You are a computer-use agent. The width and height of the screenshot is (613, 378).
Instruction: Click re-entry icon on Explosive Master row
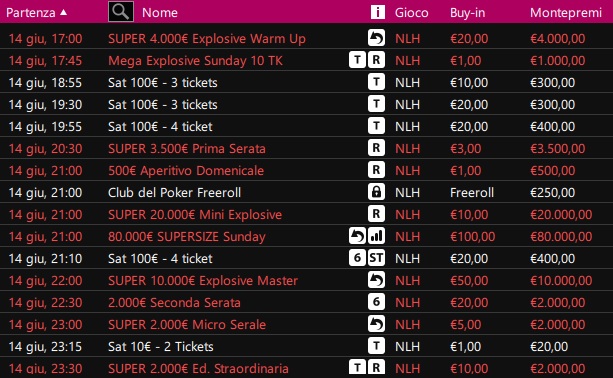pyautogui.click(x=376, y=280)
